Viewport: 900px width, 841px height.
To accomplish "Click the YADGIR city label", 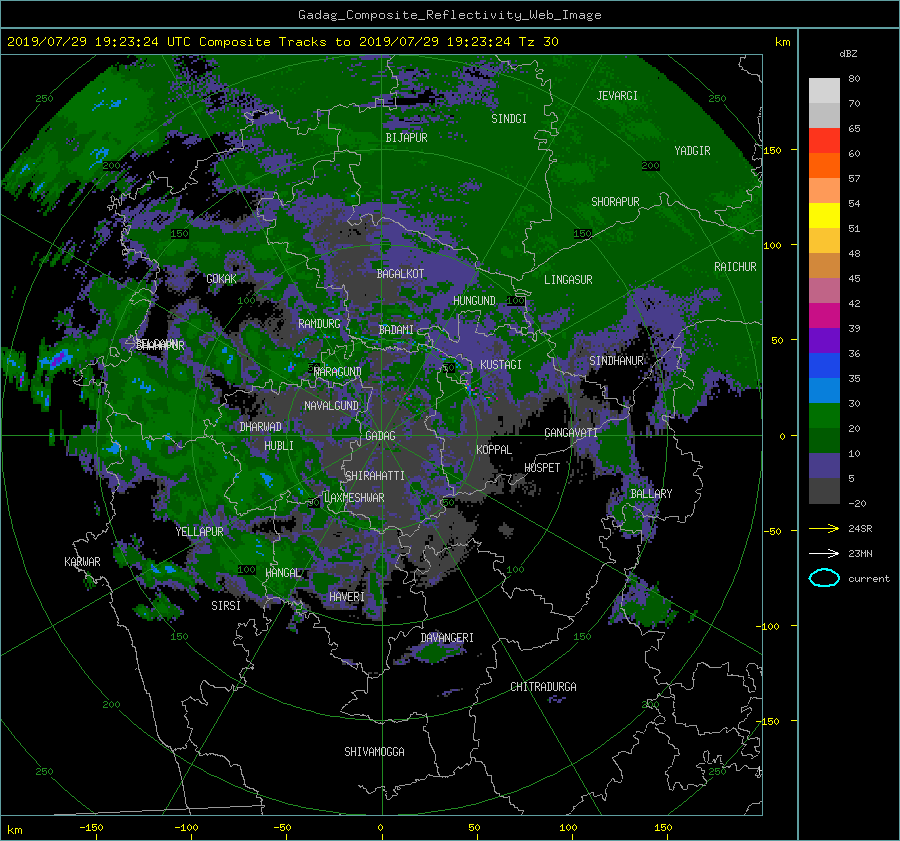I will 692,151.
